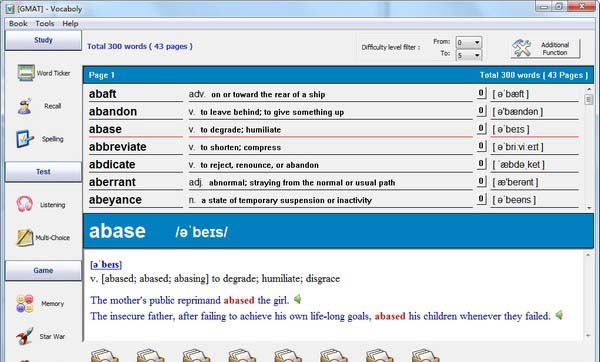The width and height of the screenshot is (600, 362).
Task: Start the Spelling exercise icon
Action: pyautogui.click(x=25, y=139)
